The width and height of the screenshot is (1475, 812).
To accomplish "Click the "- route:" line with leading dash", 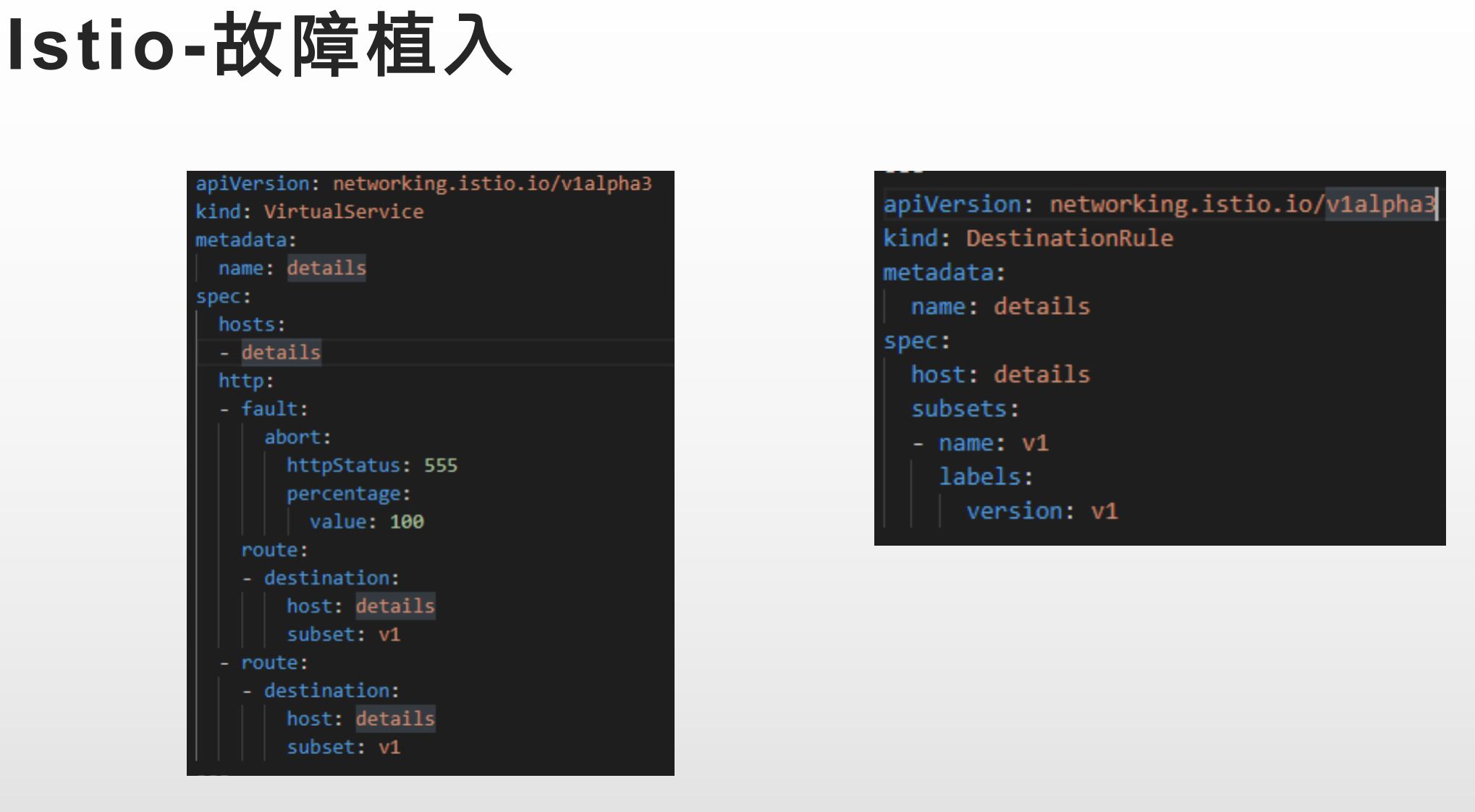I will [x=263, y=663].
